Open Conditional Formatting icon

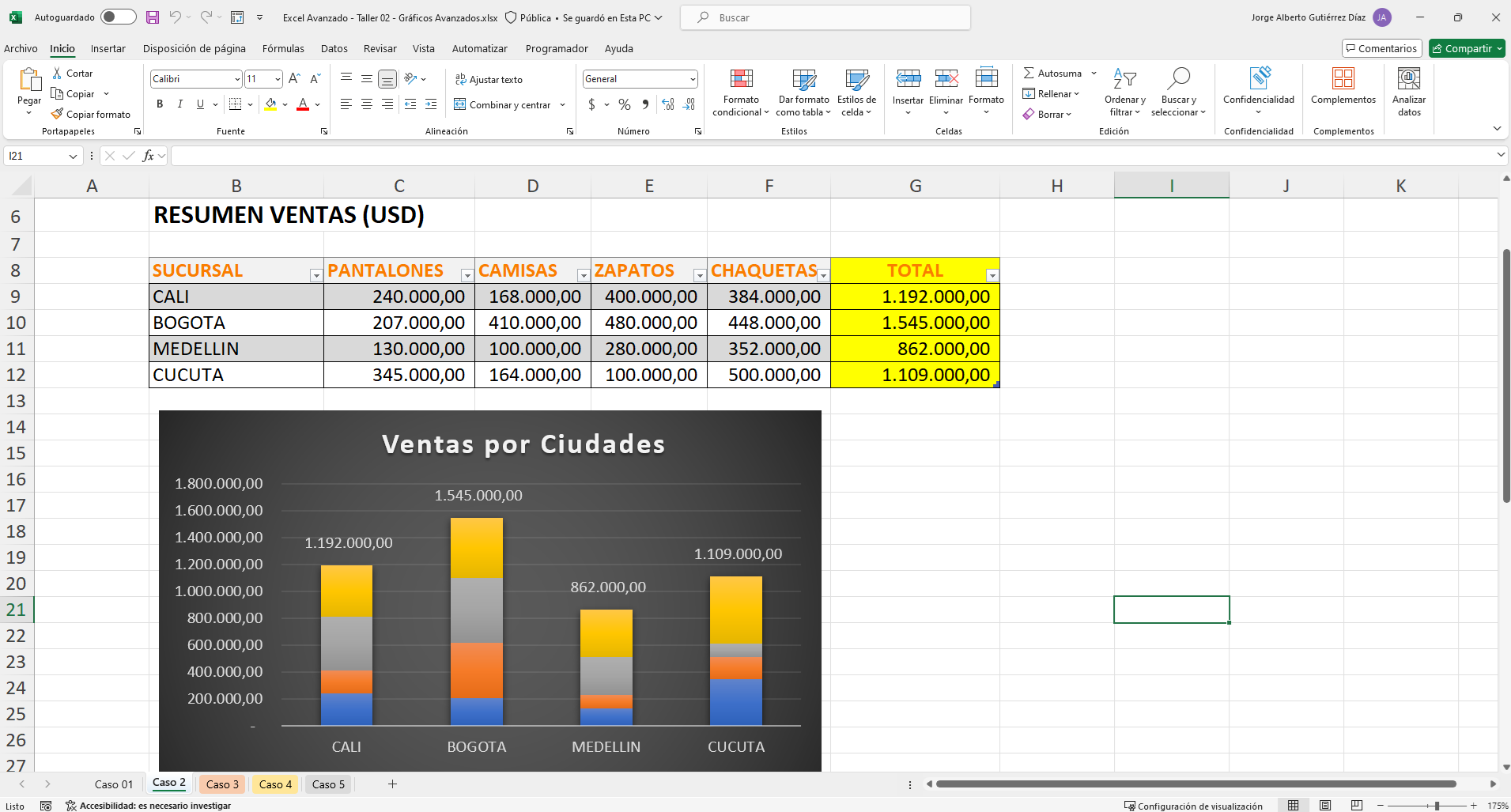(741, 79)
